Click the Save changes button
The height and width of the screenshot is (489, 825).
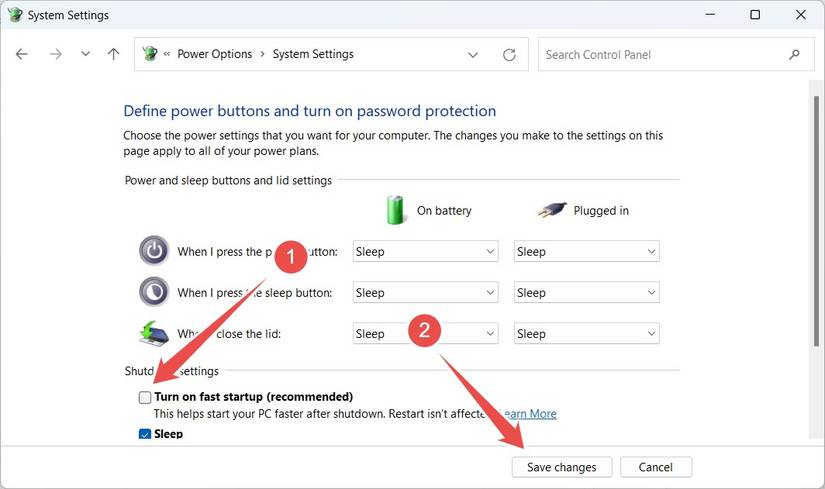click(x=561, y=467)
